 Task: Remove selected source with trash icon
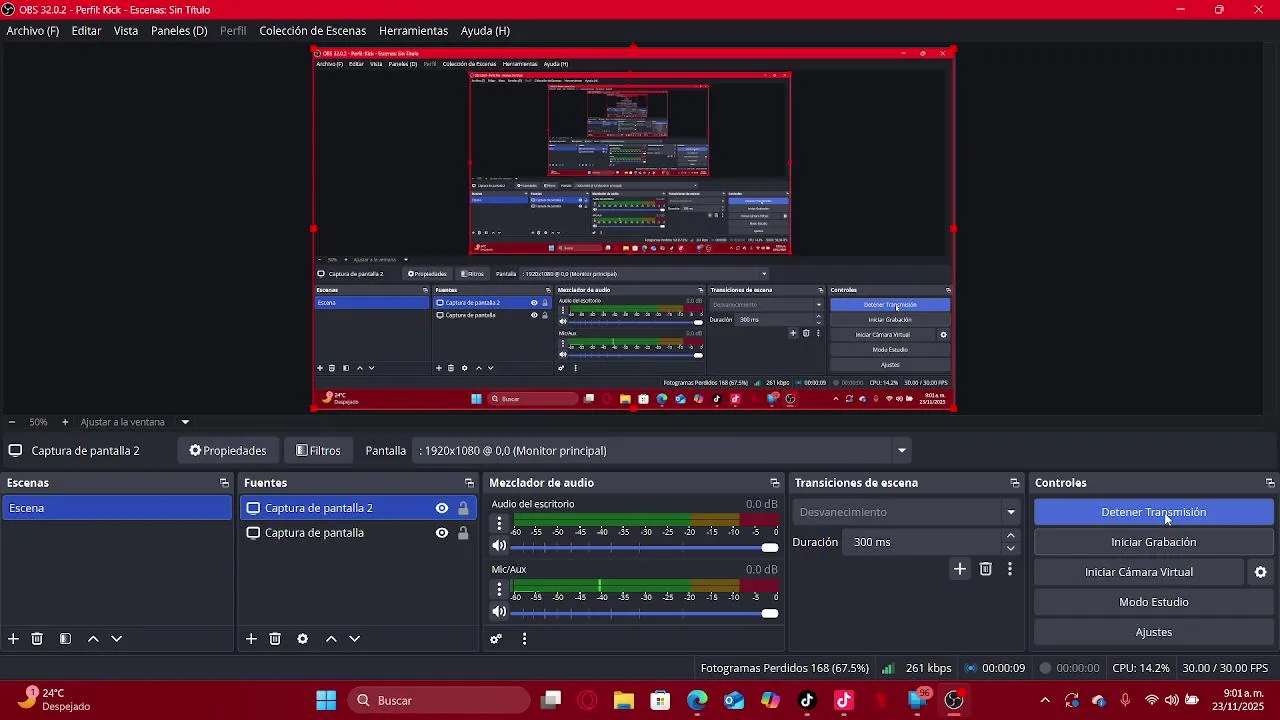click(275, 639)
